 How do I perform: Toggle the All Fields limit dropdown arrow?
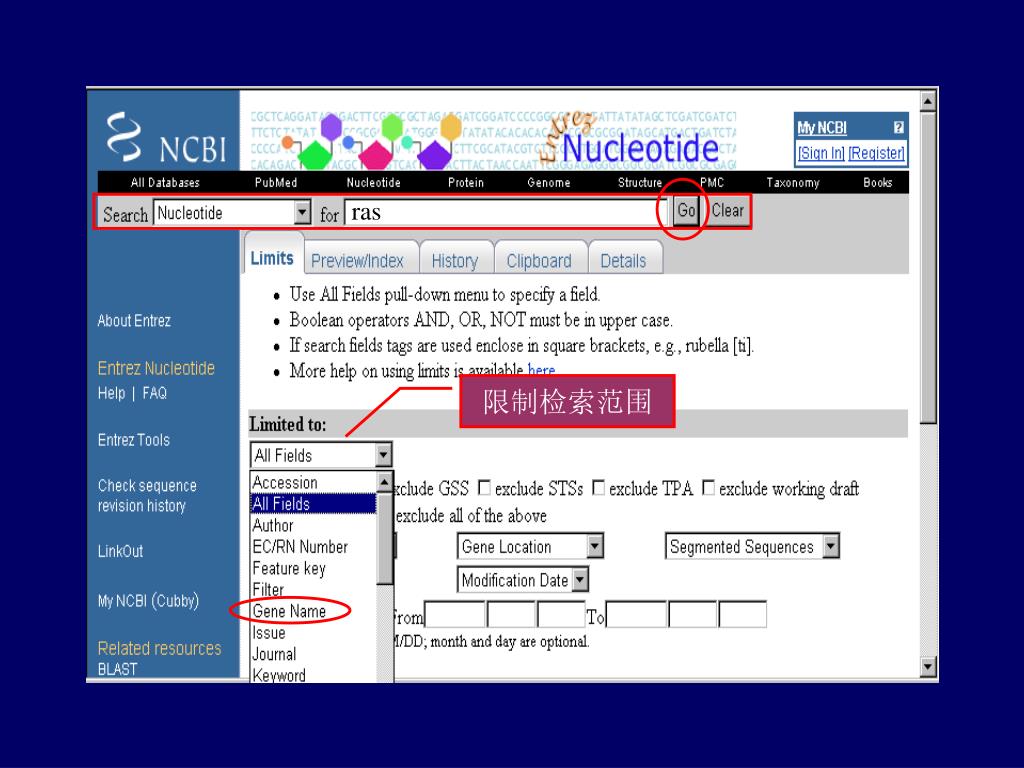point(383,455)
